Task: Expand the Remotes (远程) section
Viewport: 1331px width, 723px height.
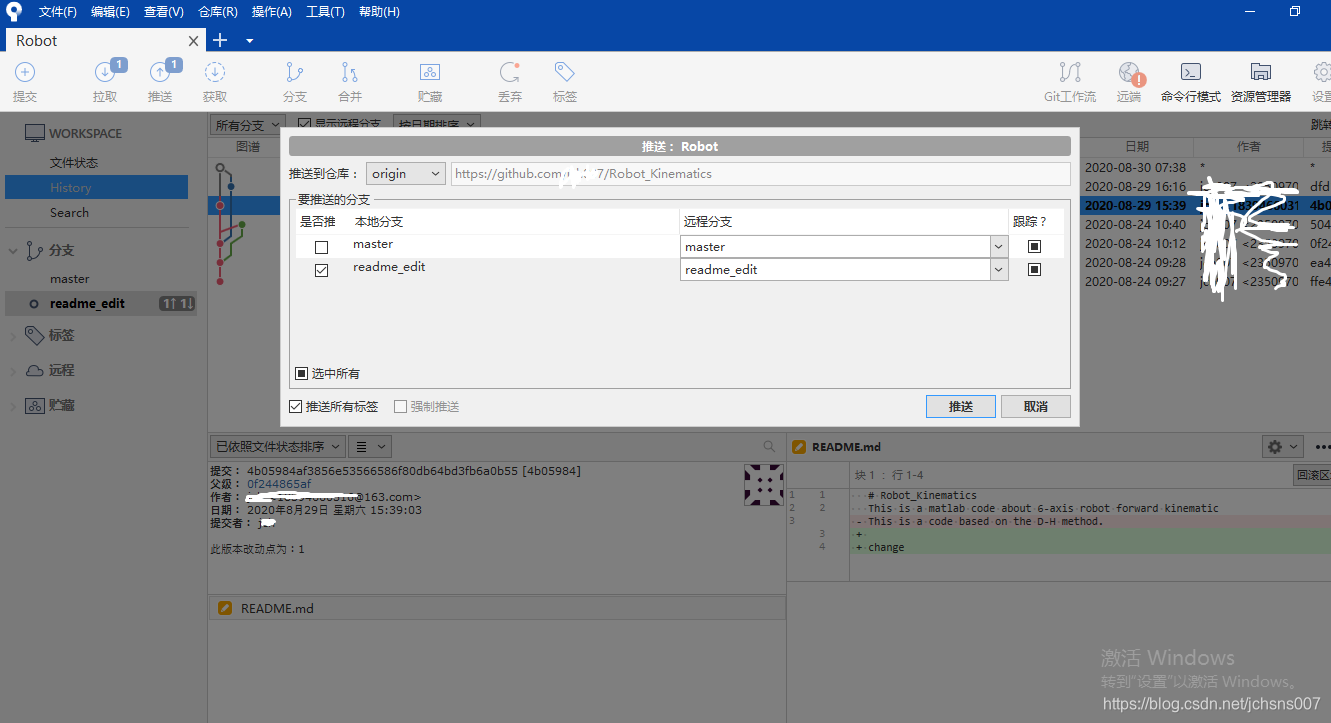Action: [x=13, y=370]
